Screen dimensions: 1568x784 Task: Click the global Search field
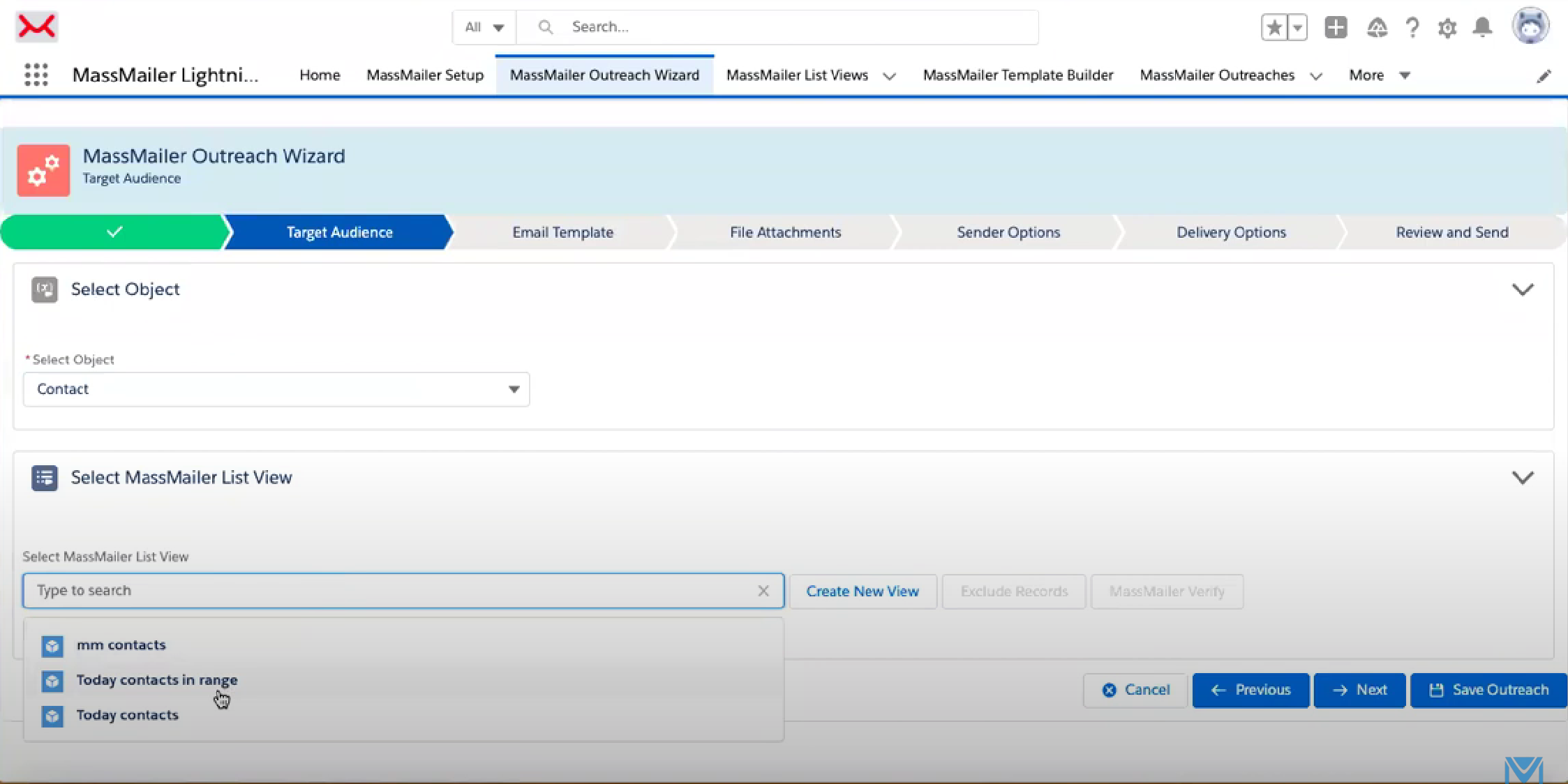coord(777,27)
